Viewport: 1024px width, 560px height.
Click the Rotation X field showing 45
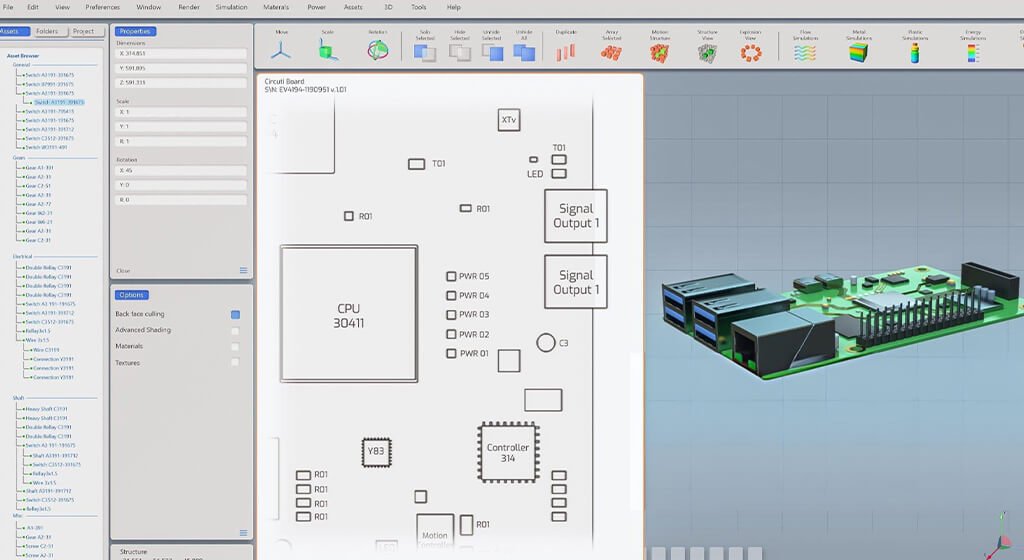click(181, 170)
